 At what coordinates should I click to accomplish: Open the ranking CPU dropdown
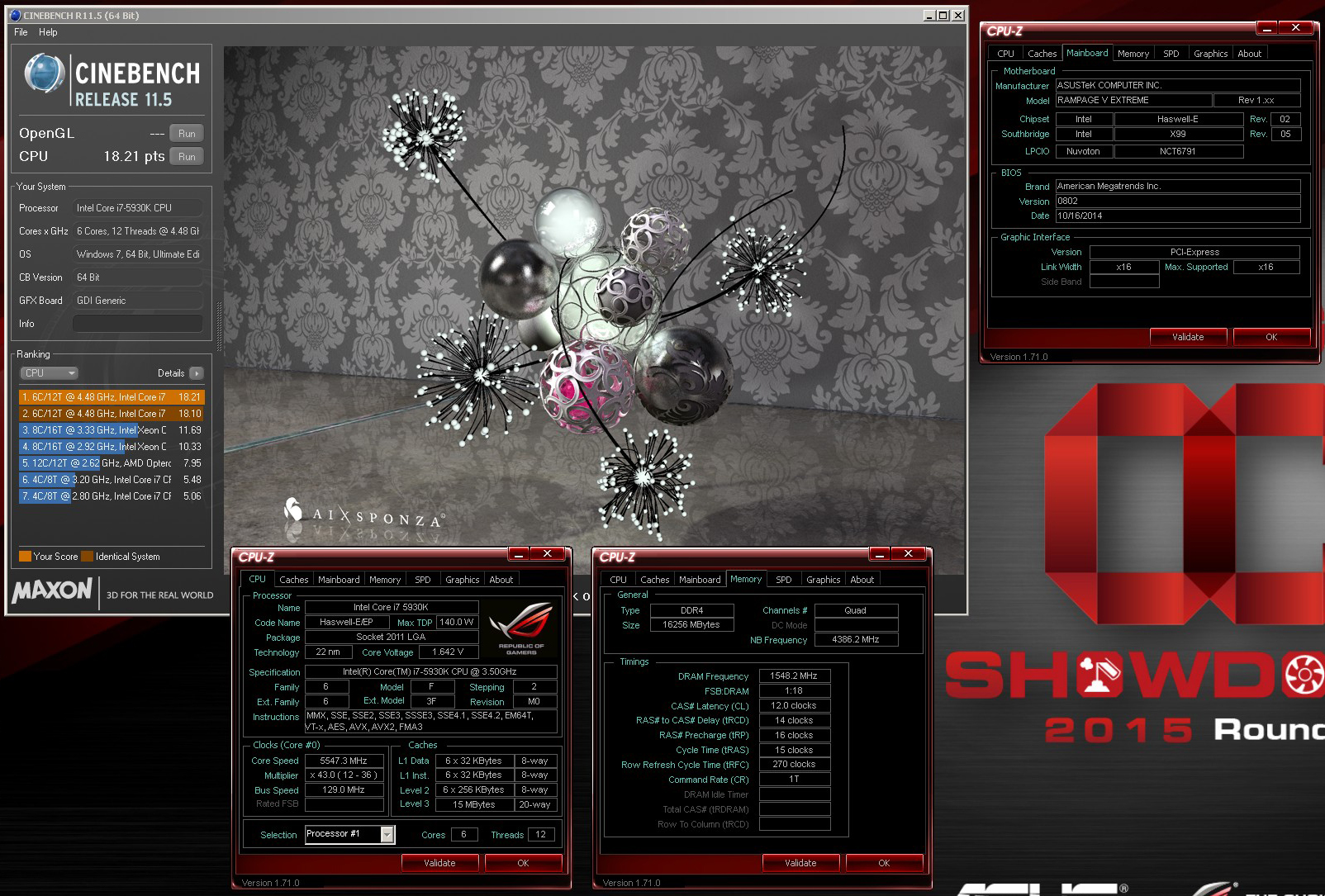pyautogui.click(x=49, y=373)
